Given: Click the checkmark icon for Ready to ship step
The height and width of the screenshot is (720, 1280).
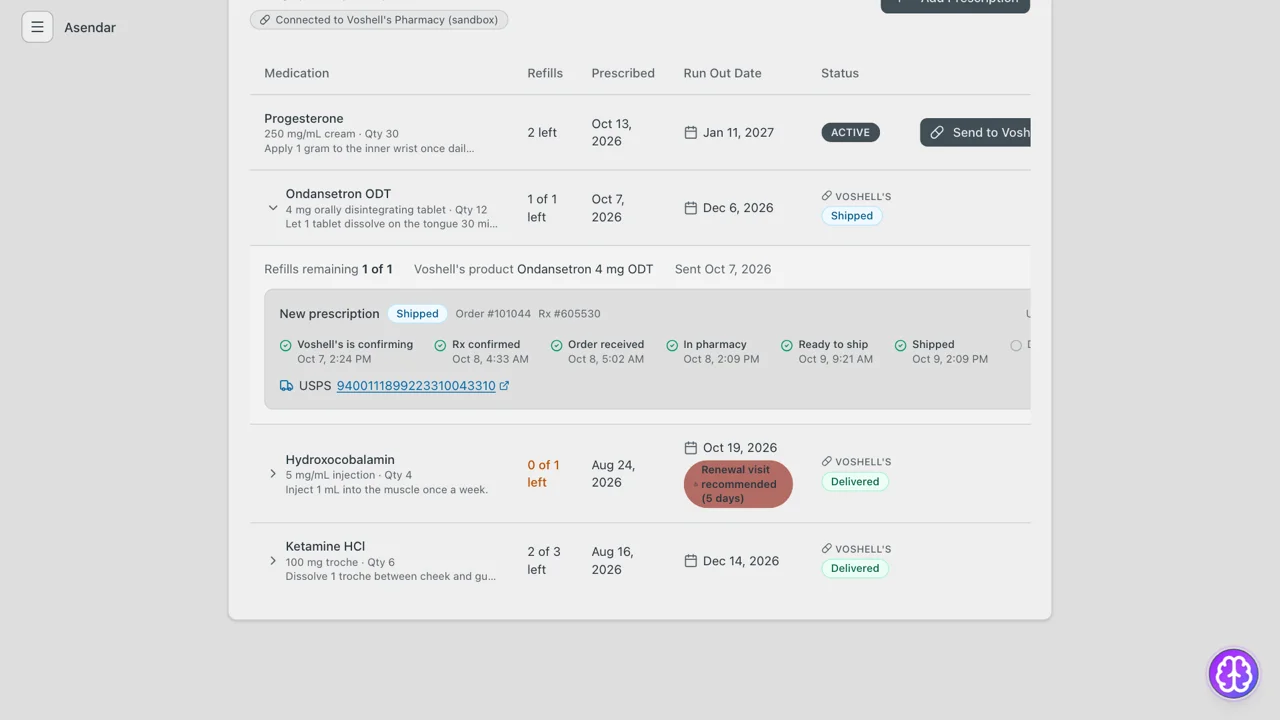Looking at the screenshot, I should [x=787, y=345].
